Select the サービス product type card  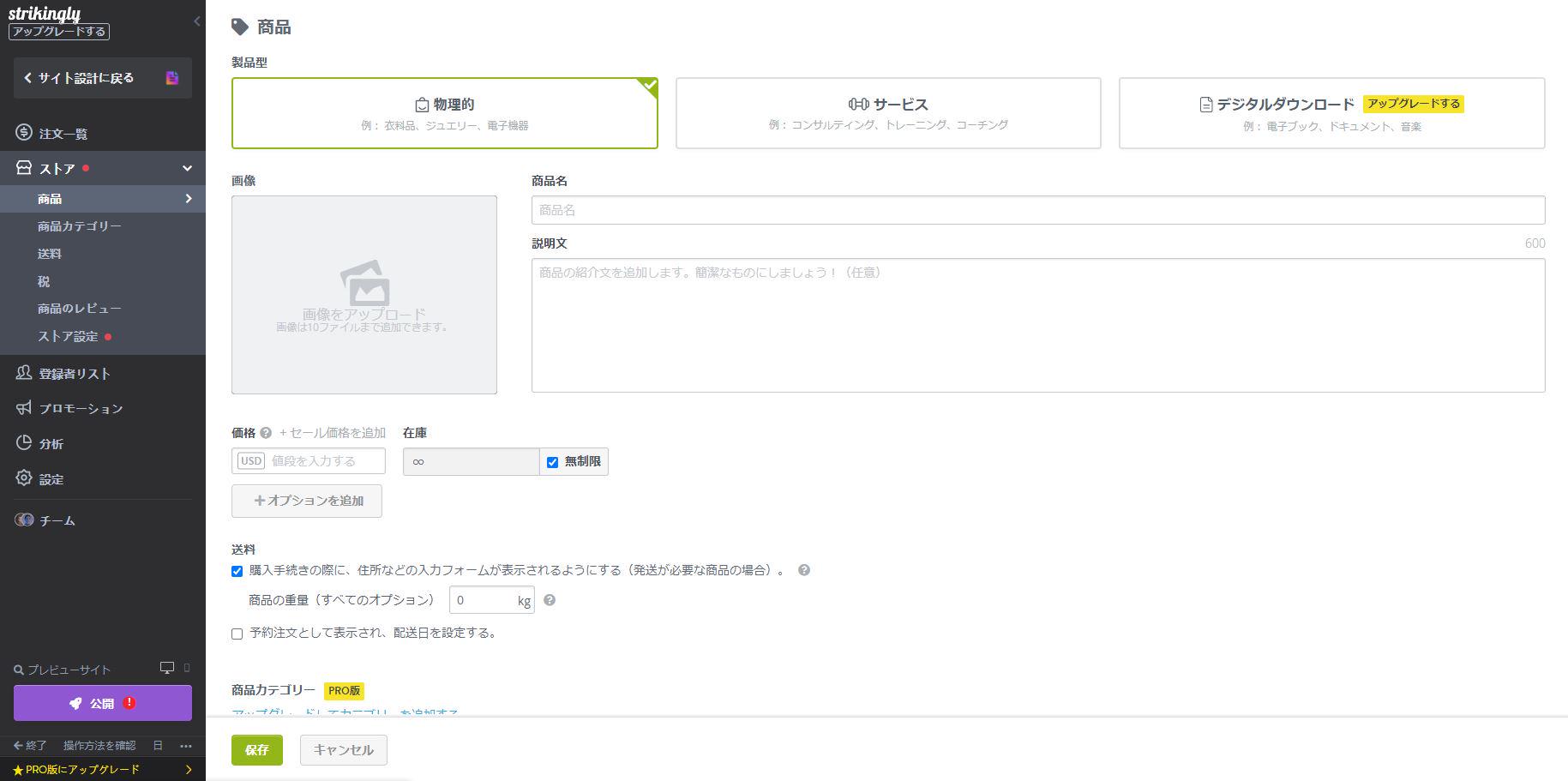click(x=888, y=113)
